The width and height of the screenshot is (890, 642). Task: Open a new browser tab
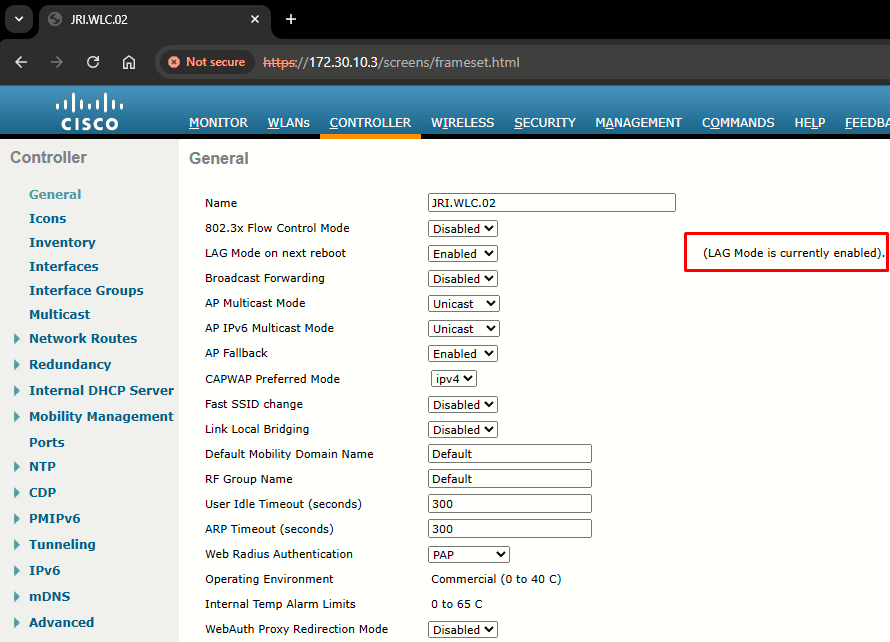coord(291,19)
